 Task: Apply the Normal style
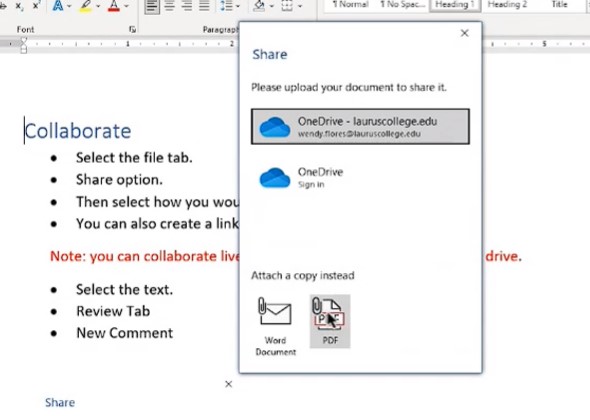click(x=350, y=5)
